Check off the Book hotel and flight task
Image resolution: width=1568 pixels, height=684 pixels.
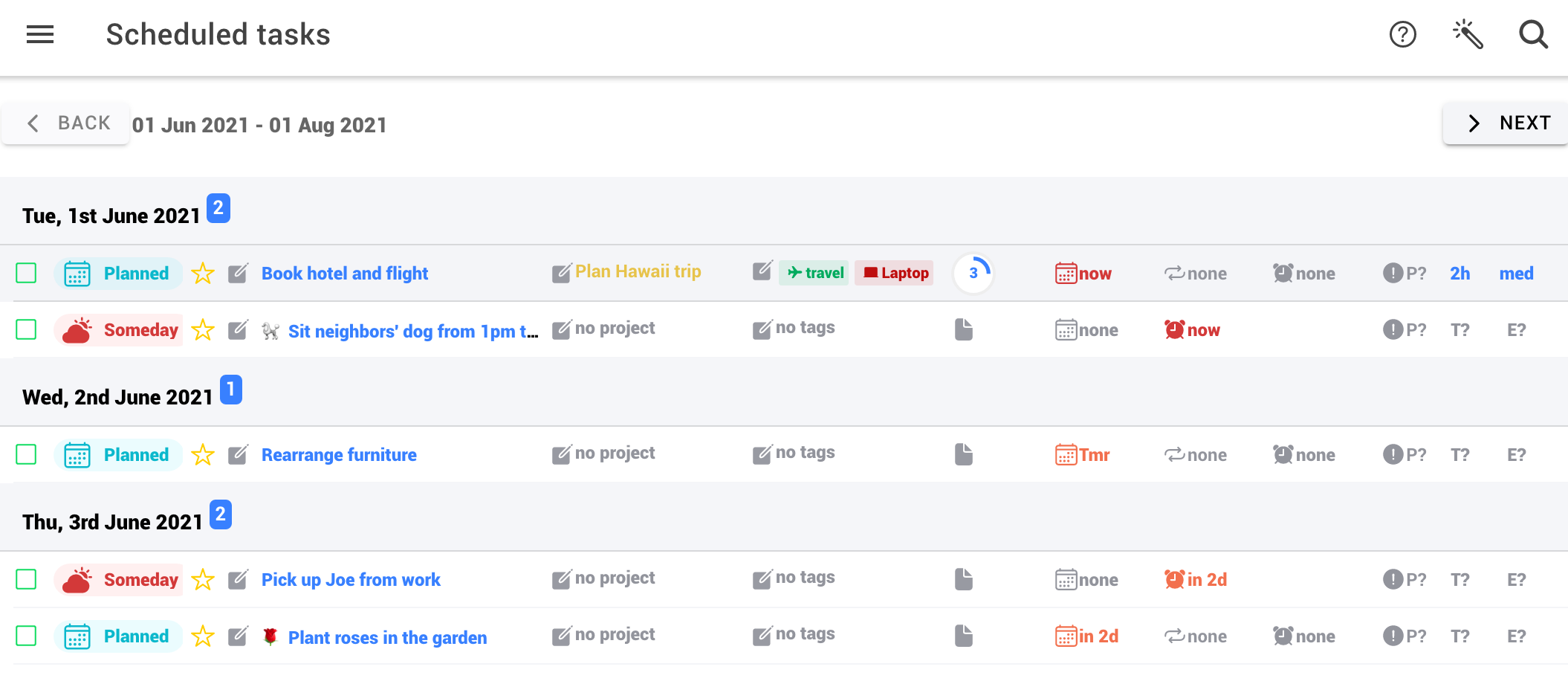click(27, 273)
